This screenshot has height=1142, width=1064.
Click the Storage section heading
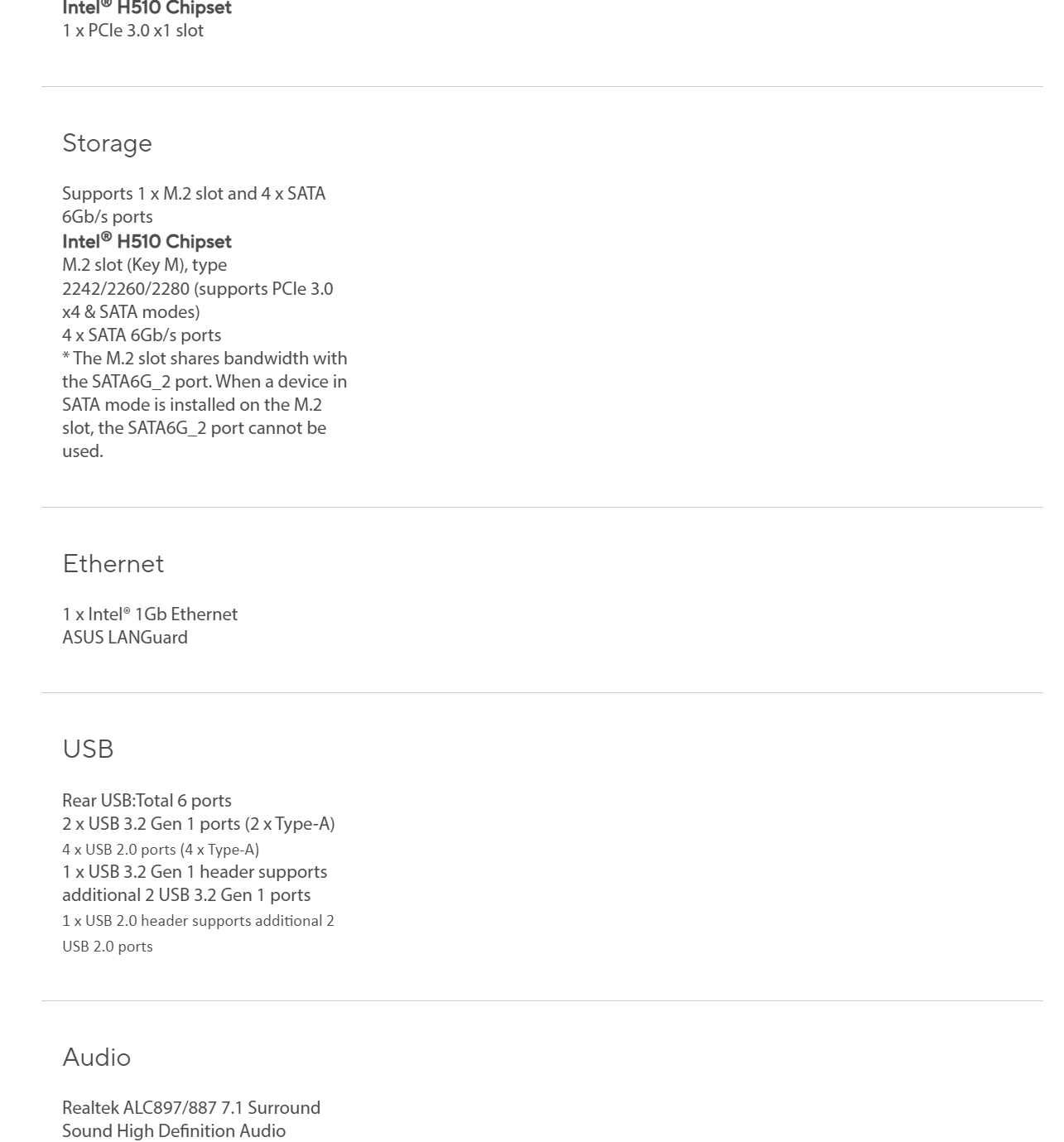tap(107, 143)
